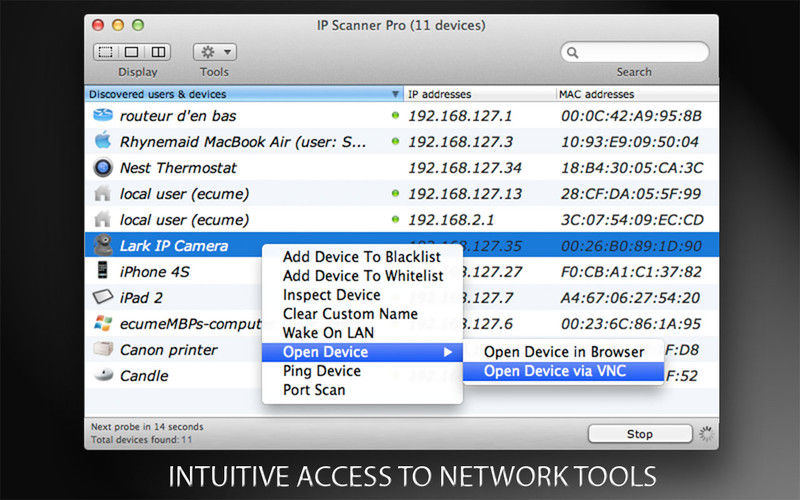This screenshot has width=800, height=500.
Task: Click sort arrow on Discovered users & devices column
Action: pyautogui.click(x=395, y=94)
